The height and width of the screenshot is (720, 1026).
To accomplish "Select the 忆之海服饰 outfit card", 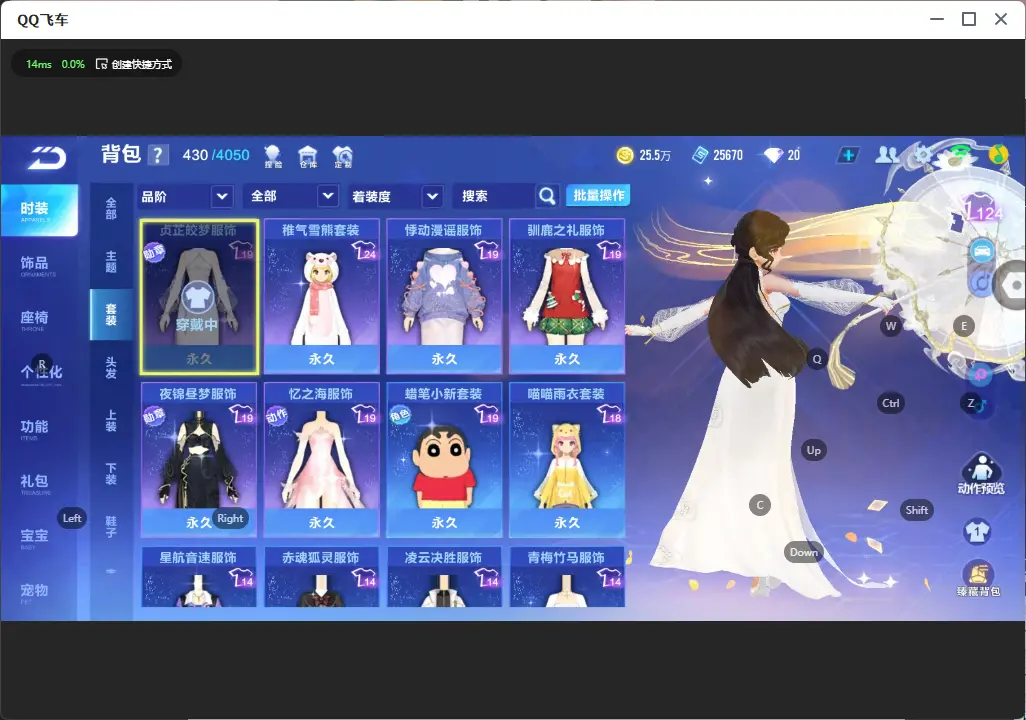I will 321,459.
